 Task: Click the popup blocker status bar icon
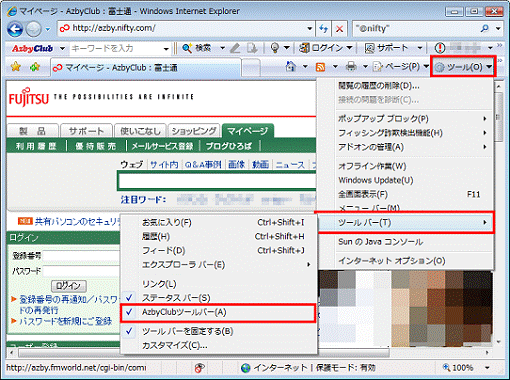click(x=199, y=368)
